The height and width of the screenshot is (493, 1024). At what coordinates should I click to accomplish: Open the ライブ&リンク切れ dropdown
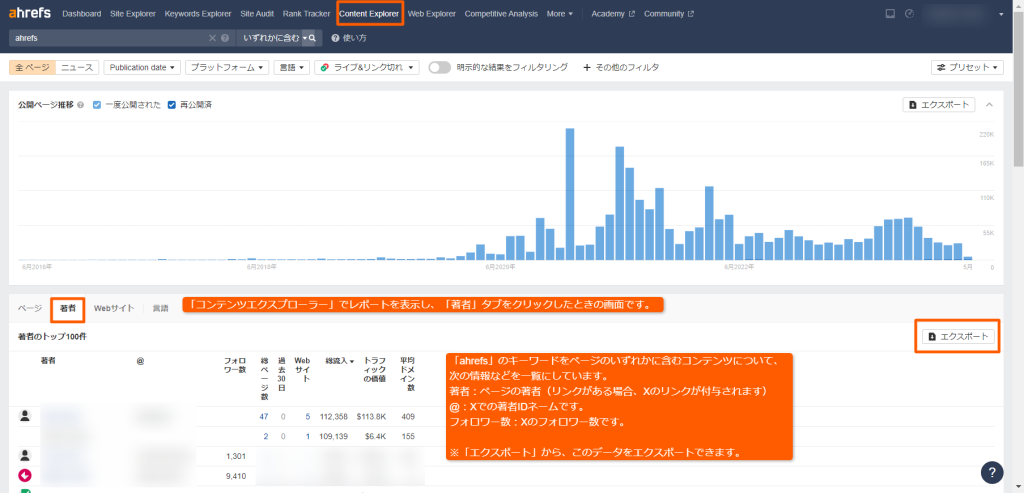pyautogui.click(x=366, y=67)
